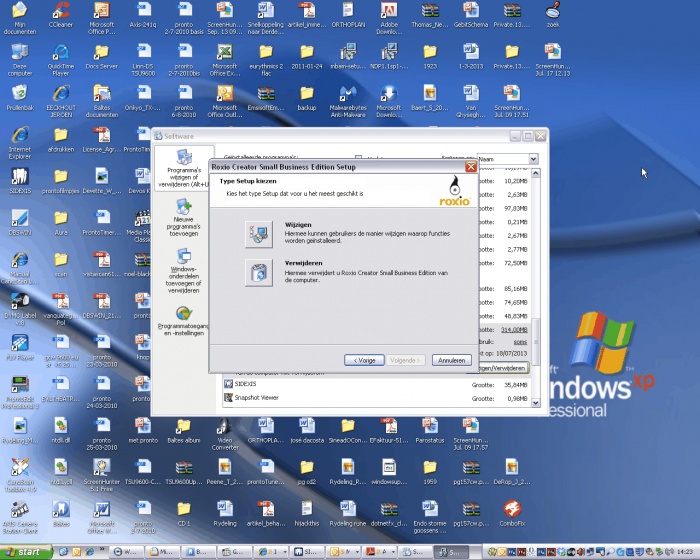Screen dimensions: 700x560
Task: Select Microsoft Office Excel shortcut on desktop
Action: (x=225, y=60)
